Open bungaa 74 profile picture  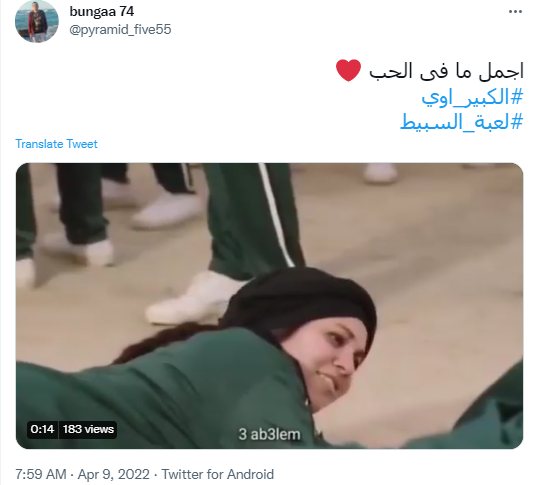[x=37, y=21]
